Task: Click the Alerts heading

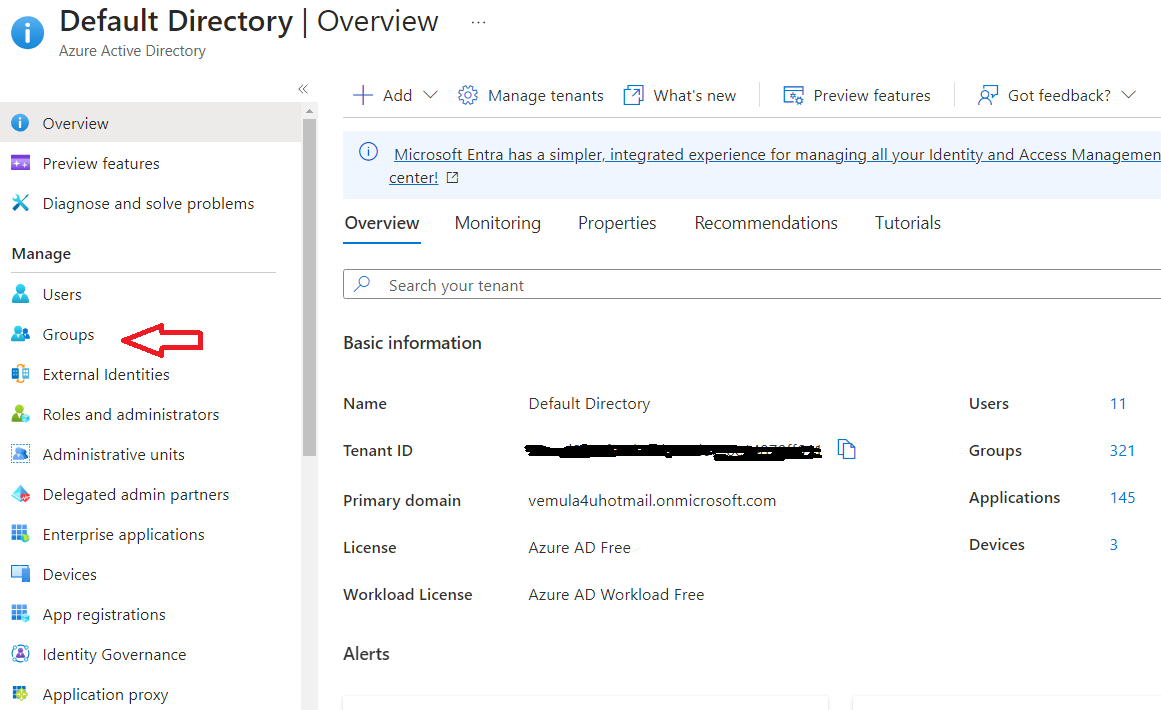Action: click(366, 654)
